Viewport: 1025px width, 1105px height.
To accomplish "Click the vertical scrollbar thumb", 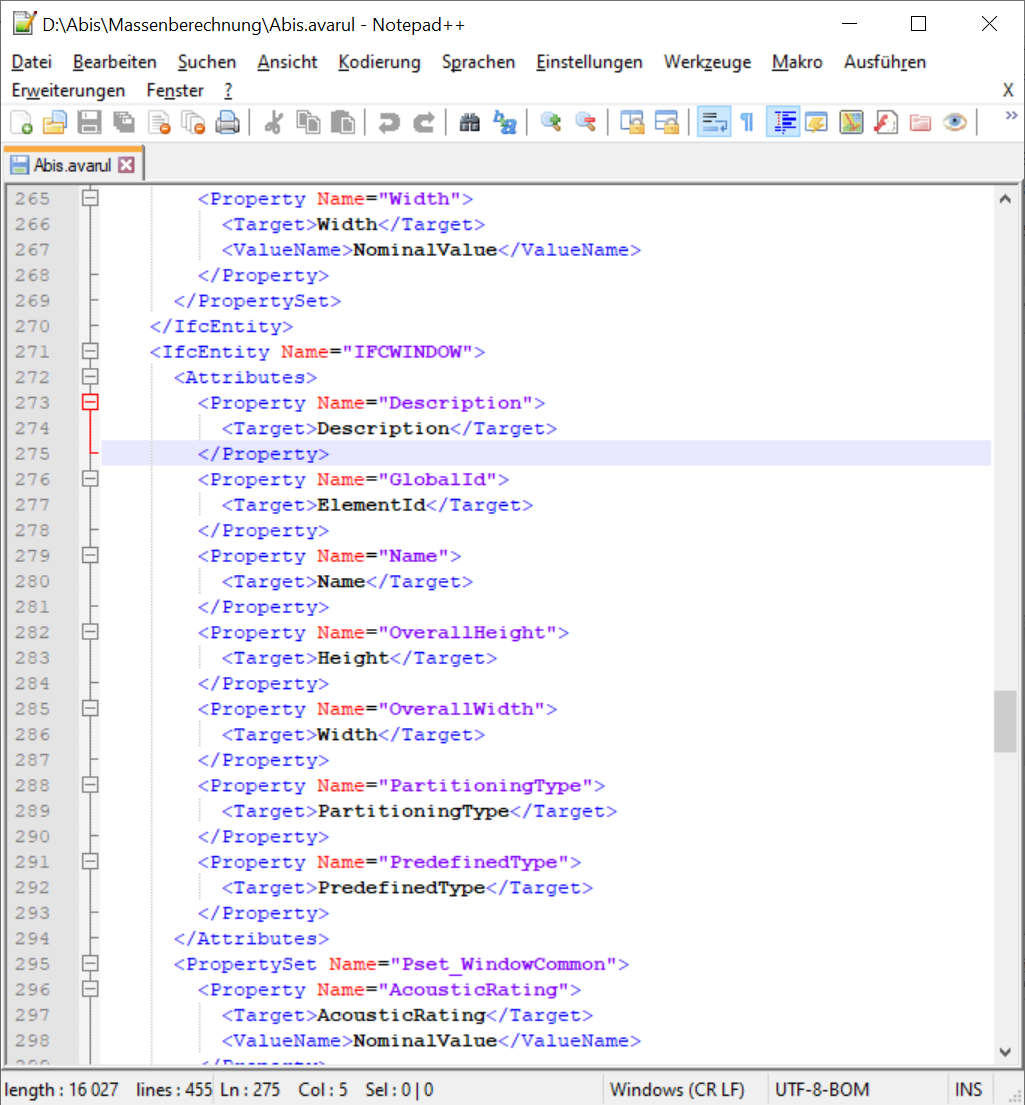I will coord(1005,722).
